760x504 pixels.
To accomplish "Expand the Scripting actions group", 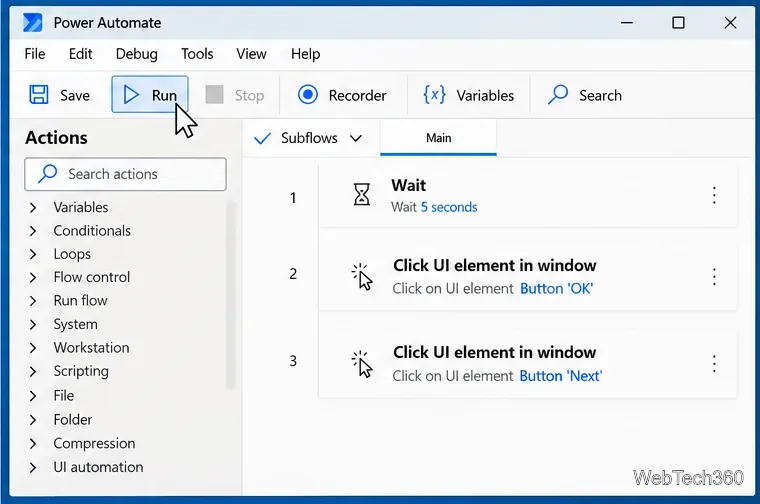I will point(33,372).
